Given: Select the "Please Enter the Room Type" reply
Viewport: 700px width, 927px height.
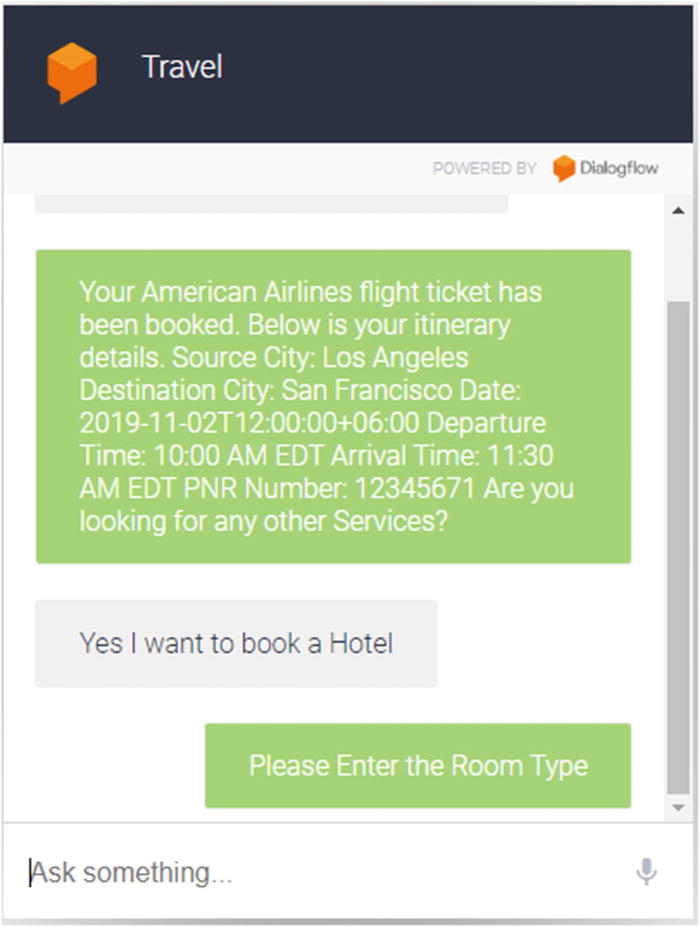Looking at the screenshot, I should tap(418, 766).
